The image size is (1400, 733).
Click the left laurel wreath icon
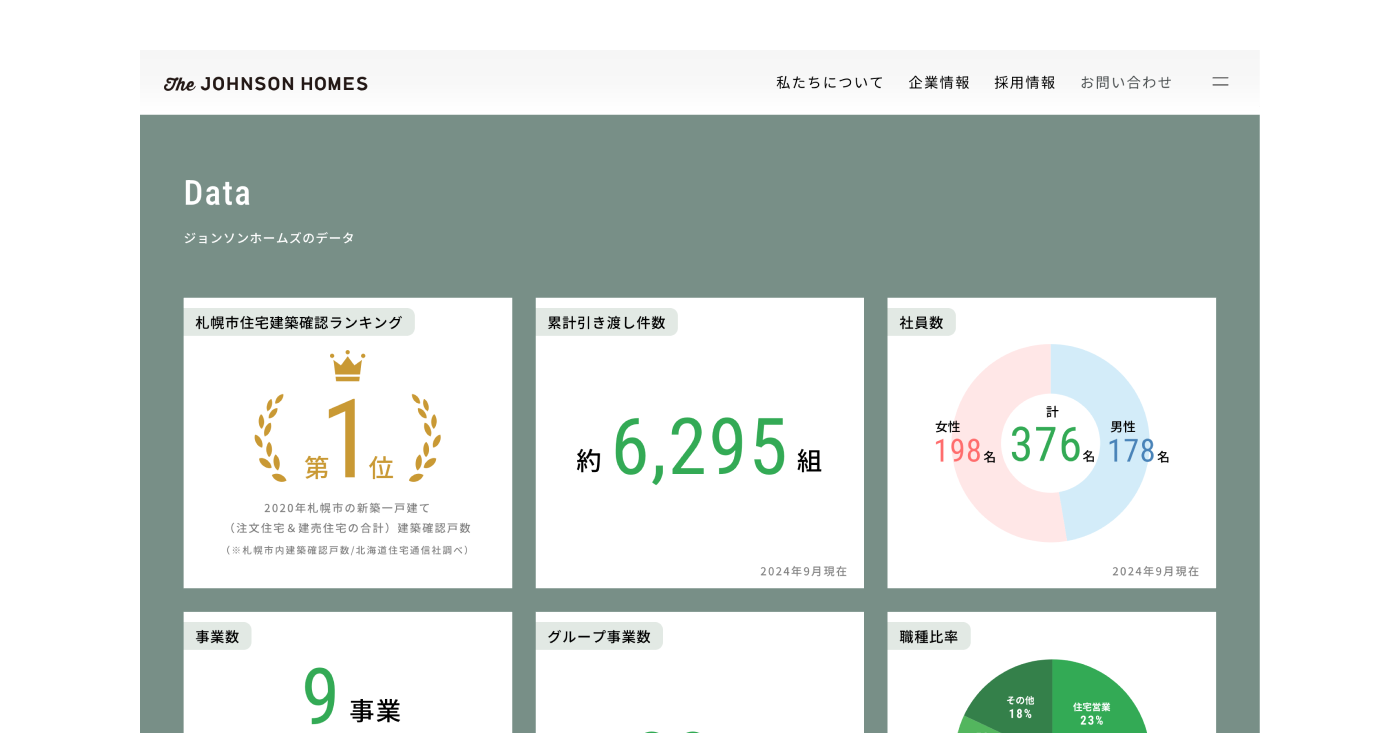point(270,438)
